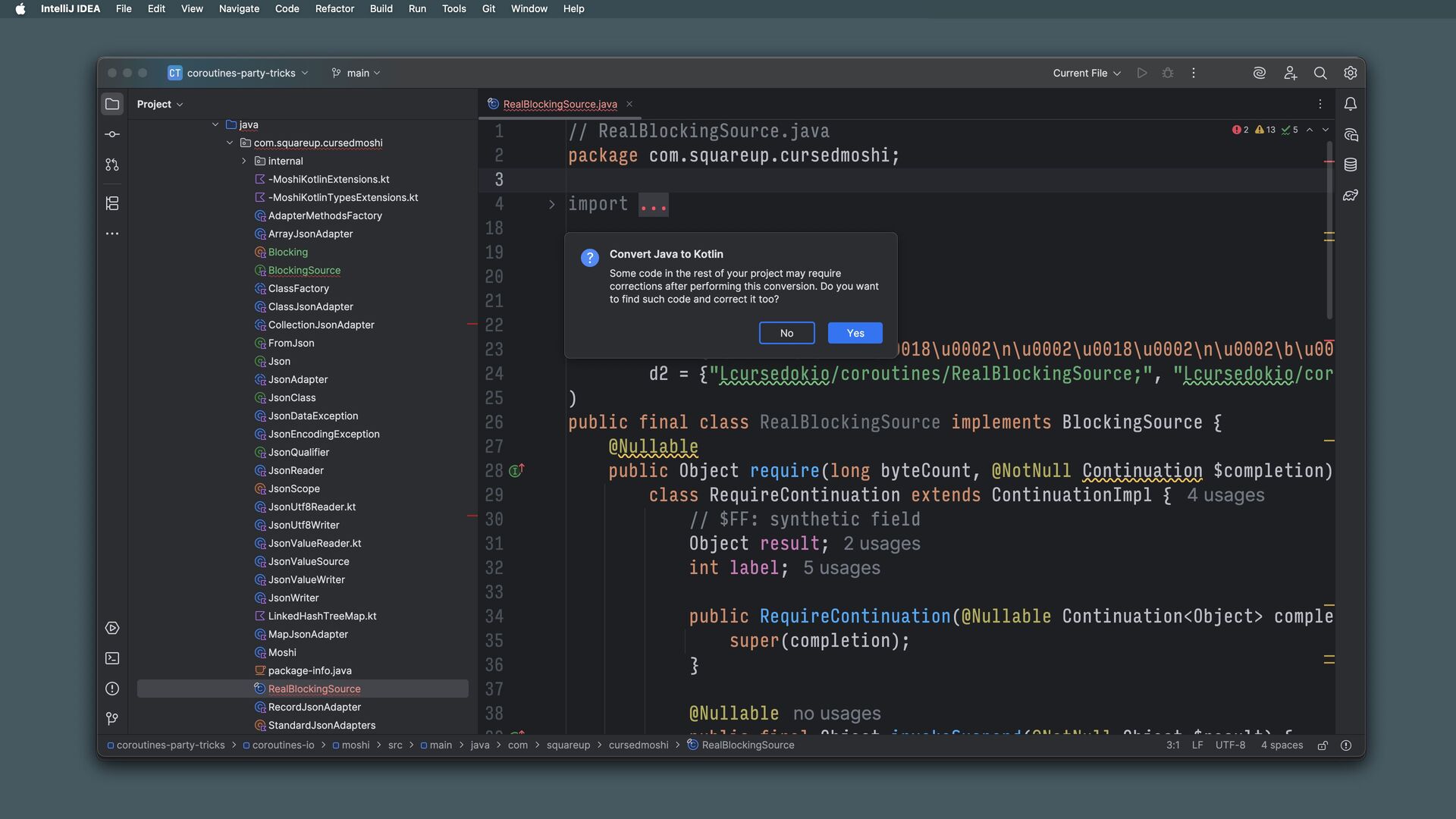Go to previous highlighted error arrow
This screenshot has width=1456, height=819.
[1310, 130]
